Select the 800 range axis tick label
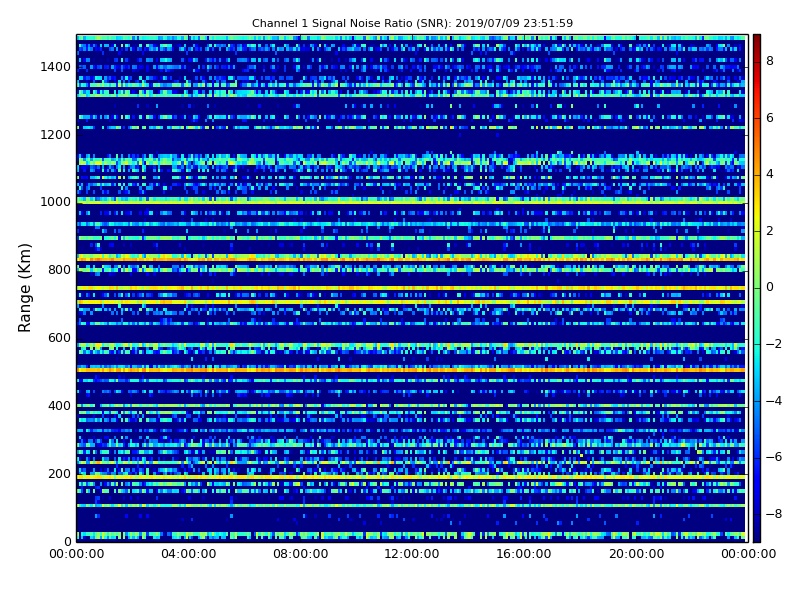 click(59, 270)
